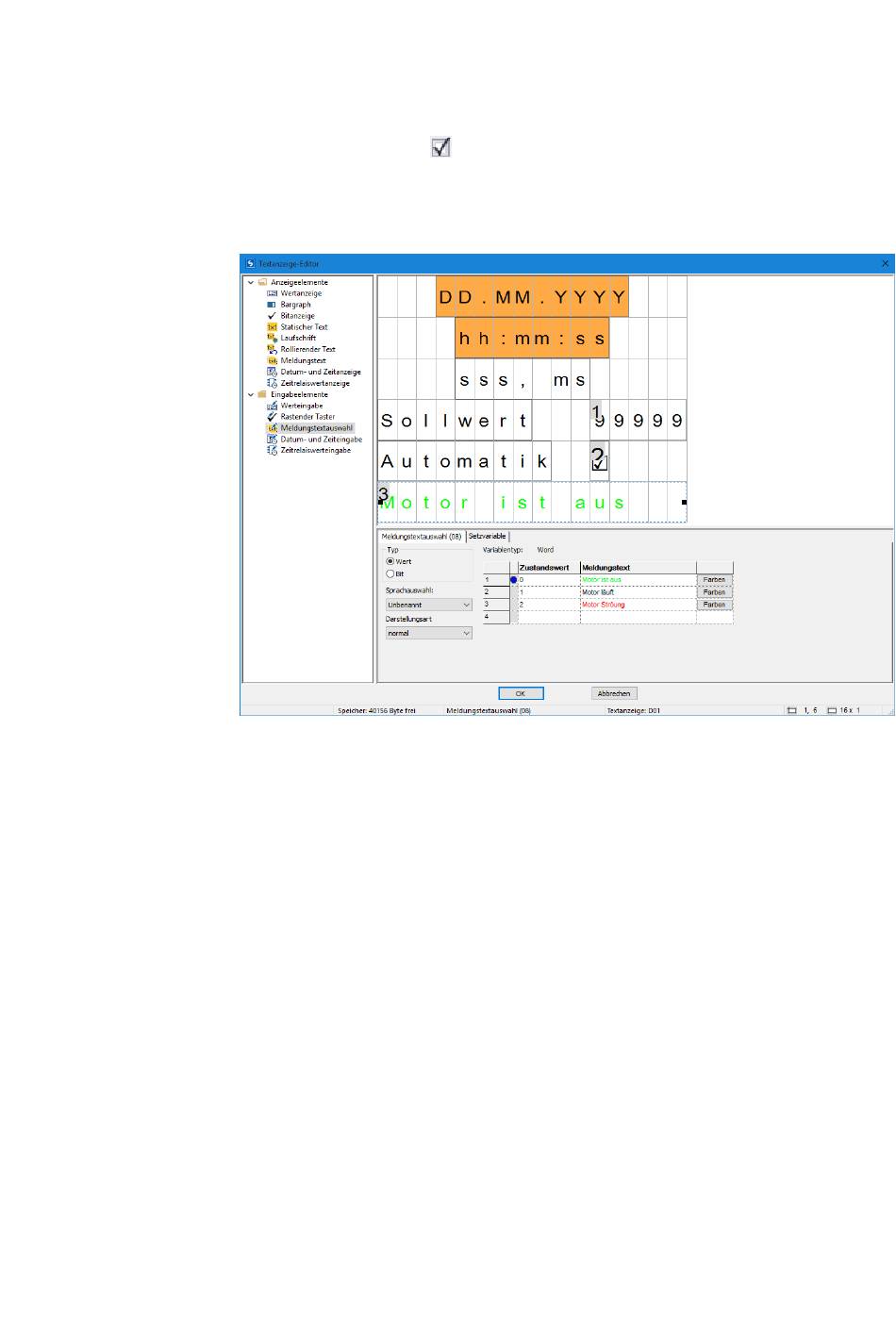Select the Datum- und Zeitanzeige icon
Viewport: 896px width, 1328px height.
click(273, 372)
